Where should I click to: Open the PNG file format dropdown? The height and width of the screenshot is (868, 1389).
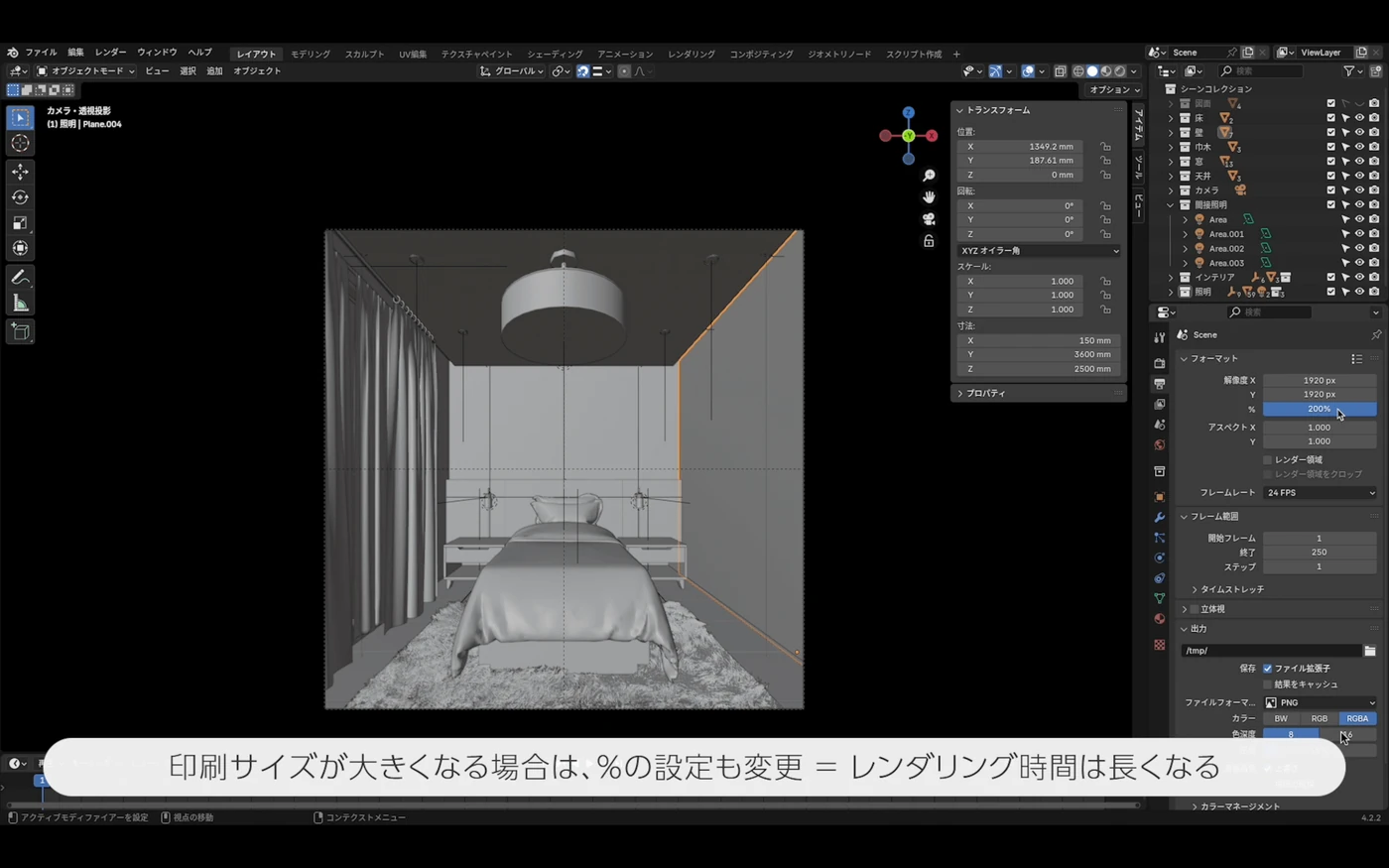(1320, 702)
